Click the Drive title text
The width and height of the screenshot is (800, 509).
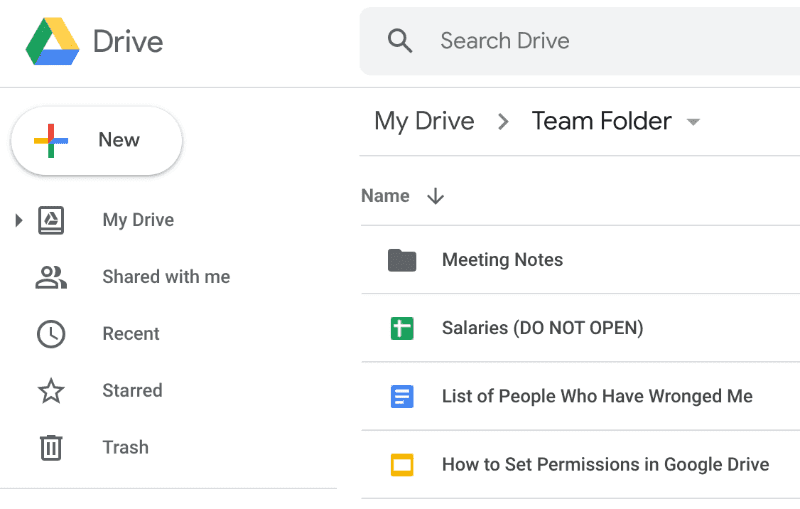tap(128, 41)
